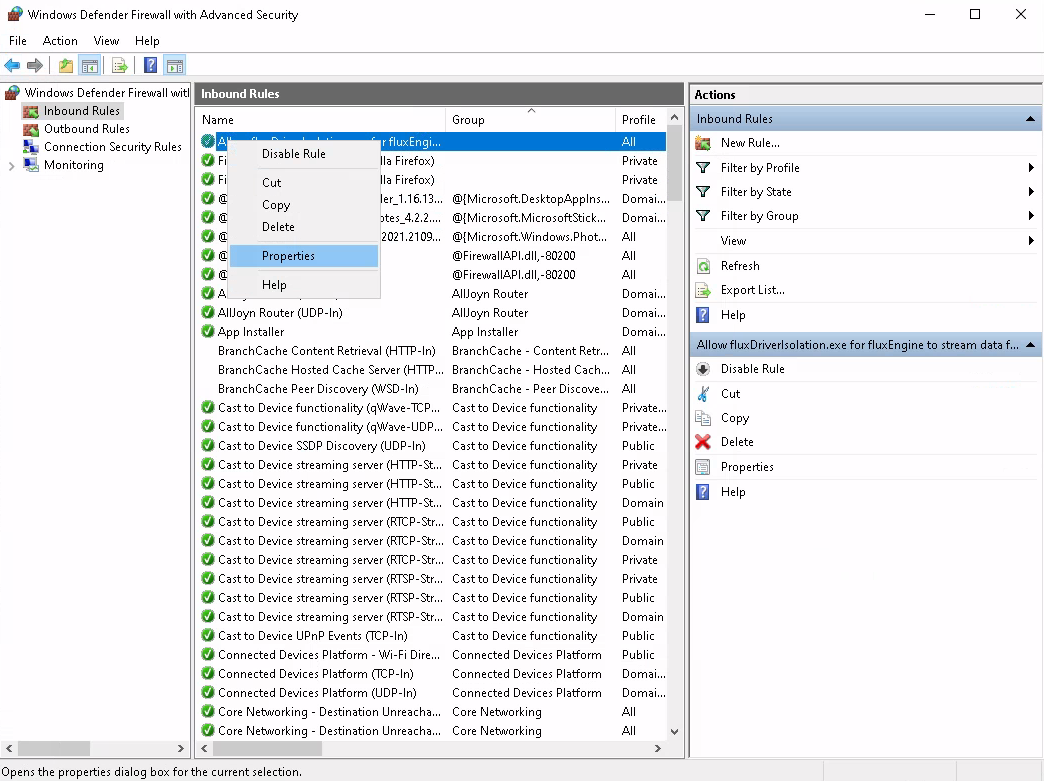Click the New Rule icon in Actions

[x=702, y=142]
